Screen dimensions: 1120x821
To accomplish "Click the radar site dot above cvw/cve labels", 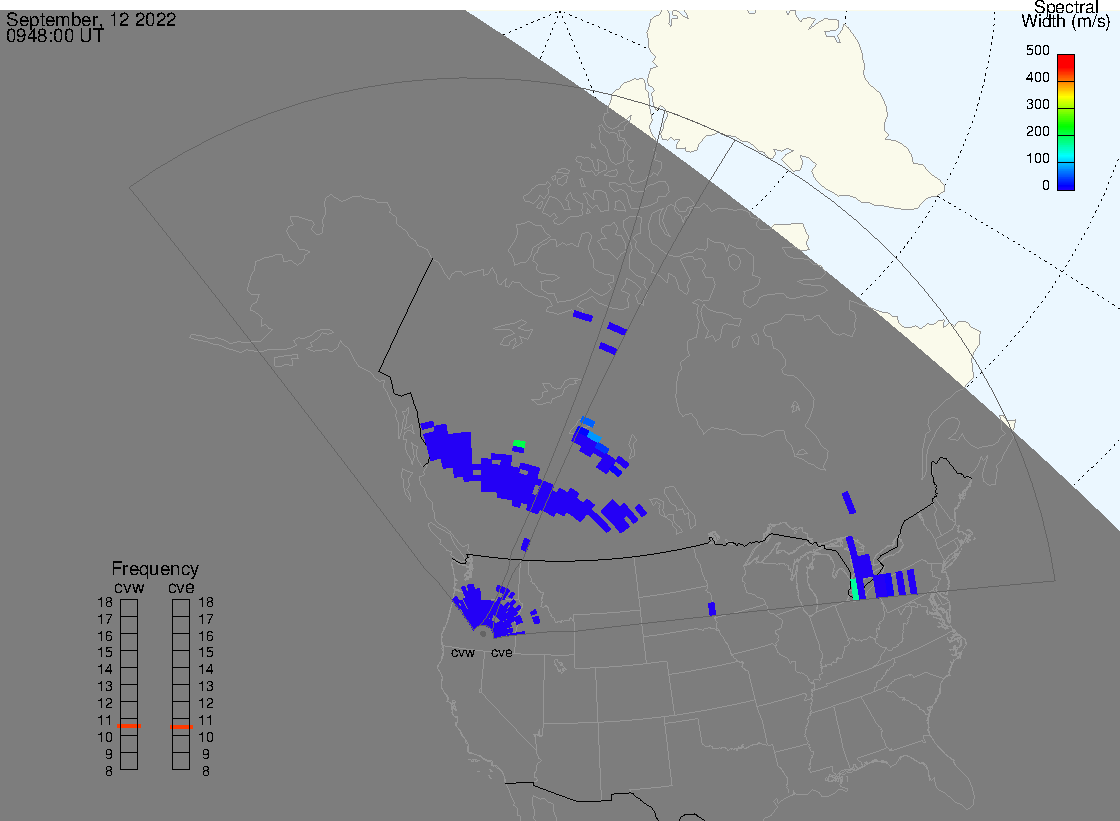I will point(484,634).
